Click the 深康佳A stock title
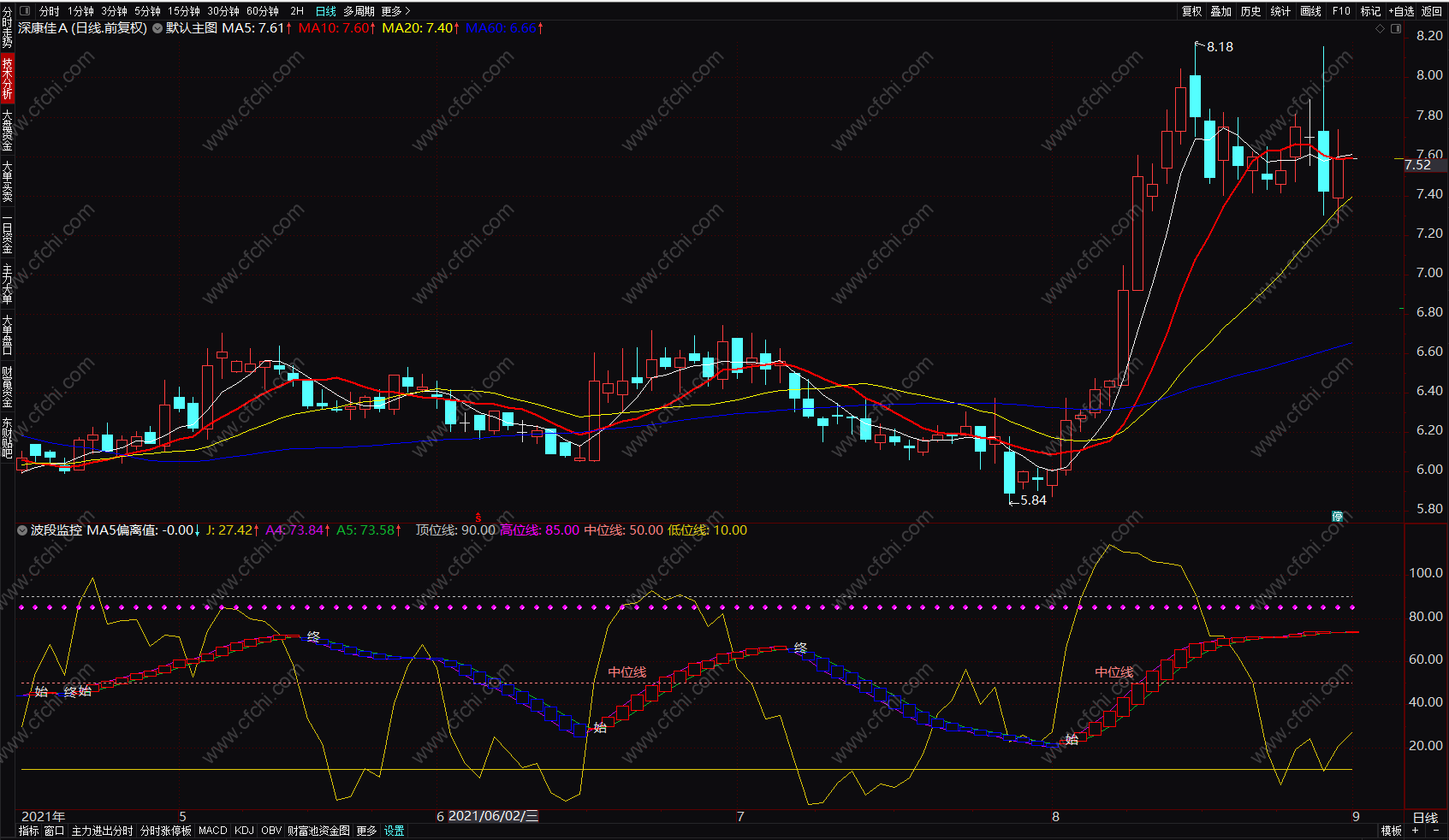This screenshot has width=1449, height=840. (x=43, y=28)
